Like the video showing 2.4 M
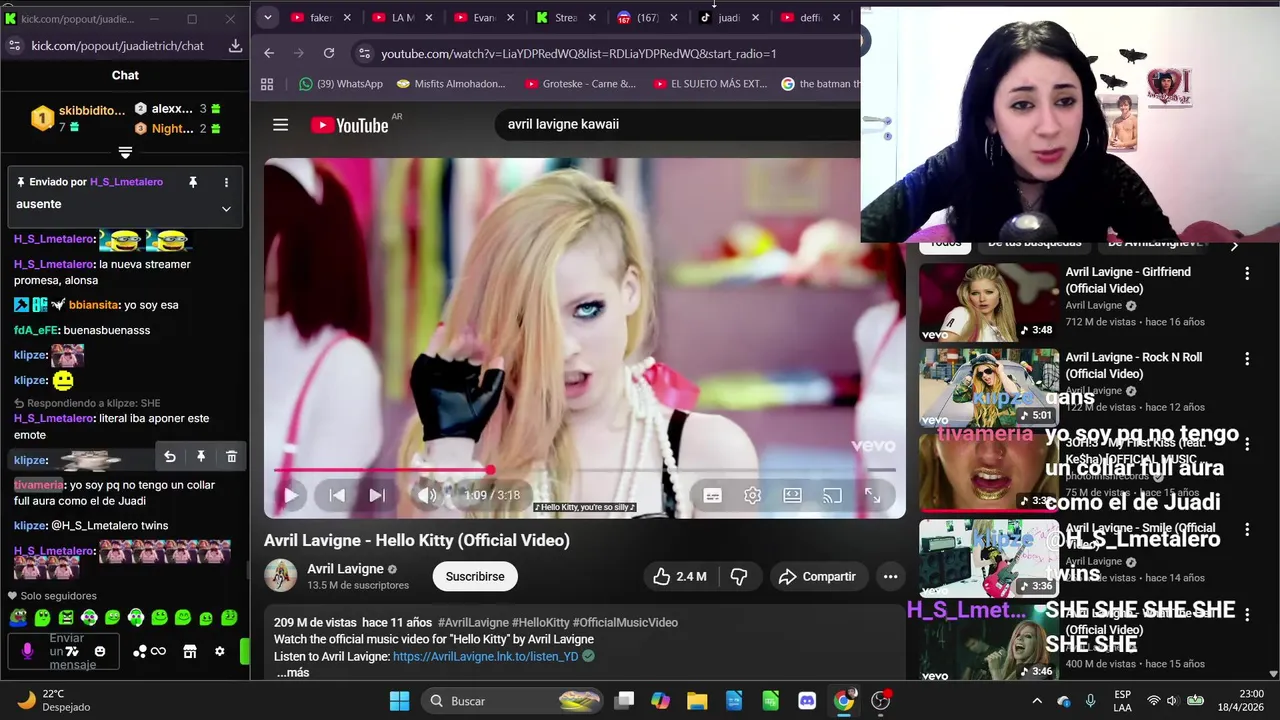 click(679, 576)
